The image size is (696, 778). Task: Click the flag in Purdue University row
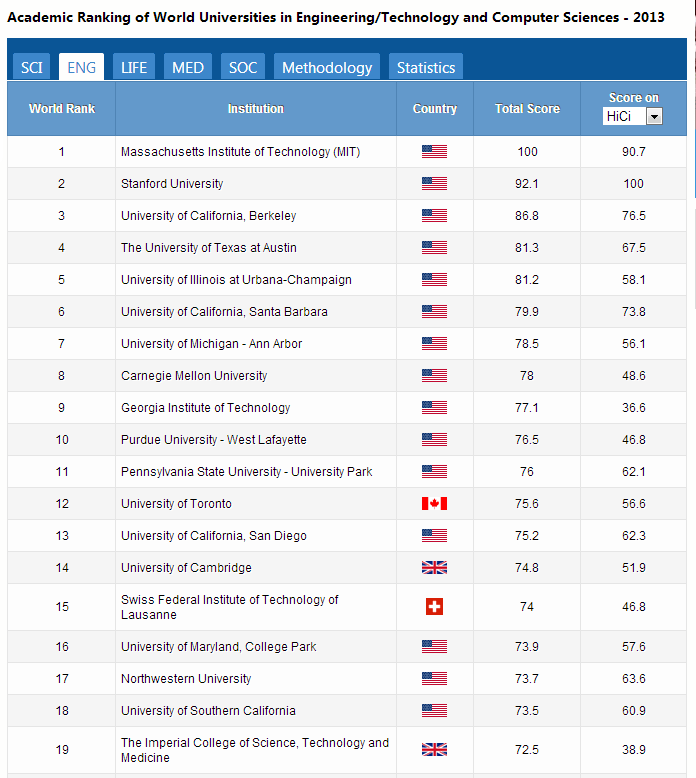[x=435, y=440]
